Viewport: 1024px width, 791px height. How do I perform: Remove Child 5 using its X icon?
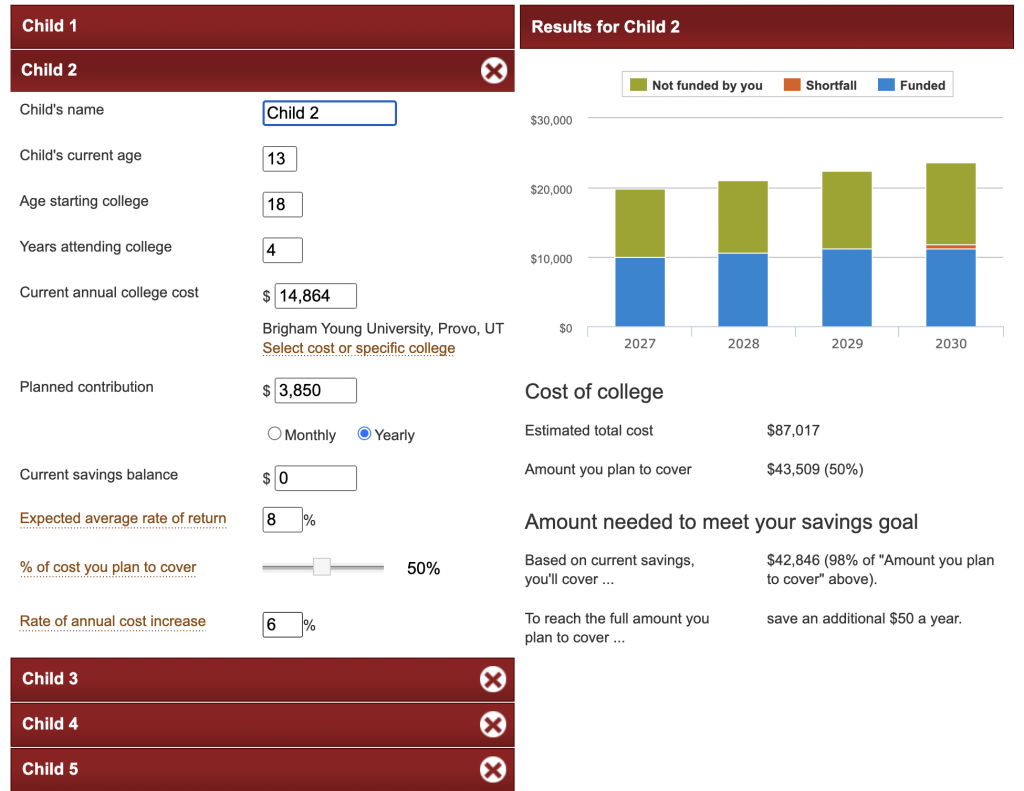tap(492, 769)
